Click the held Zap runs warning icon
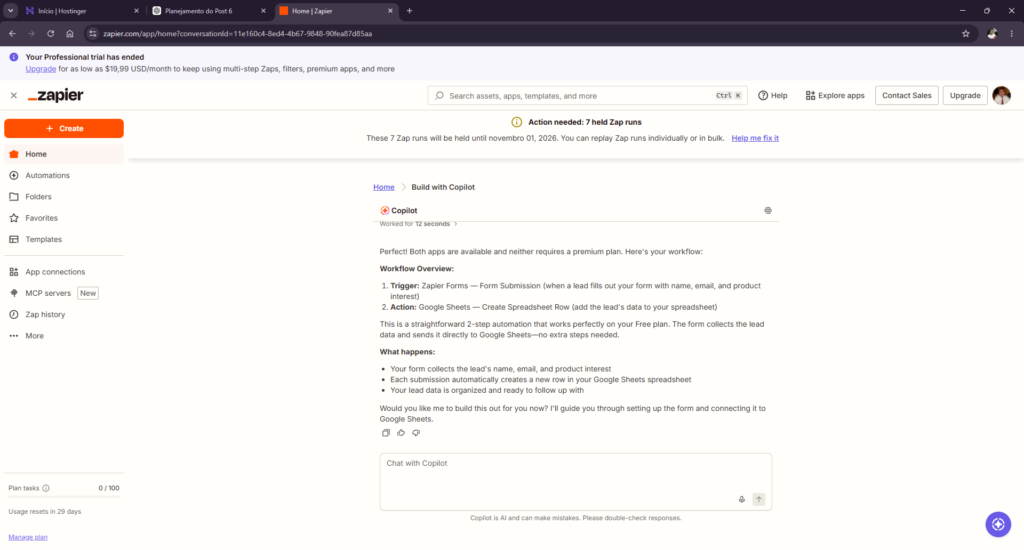Viewport: 1024px width, 550px height. click(x=517, y=122)
